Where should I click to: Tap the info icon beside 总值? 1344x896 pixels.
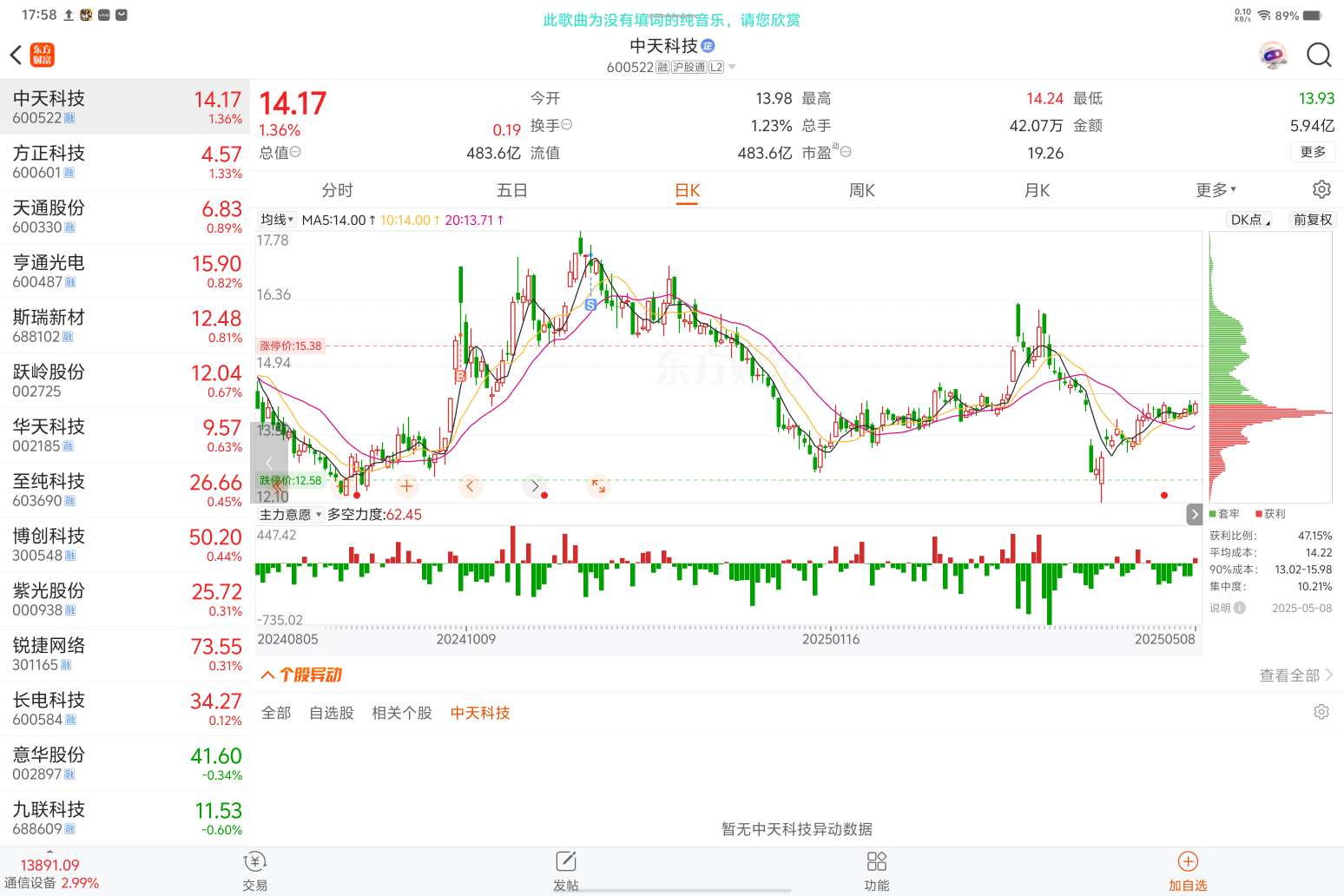tap(295, 152)
